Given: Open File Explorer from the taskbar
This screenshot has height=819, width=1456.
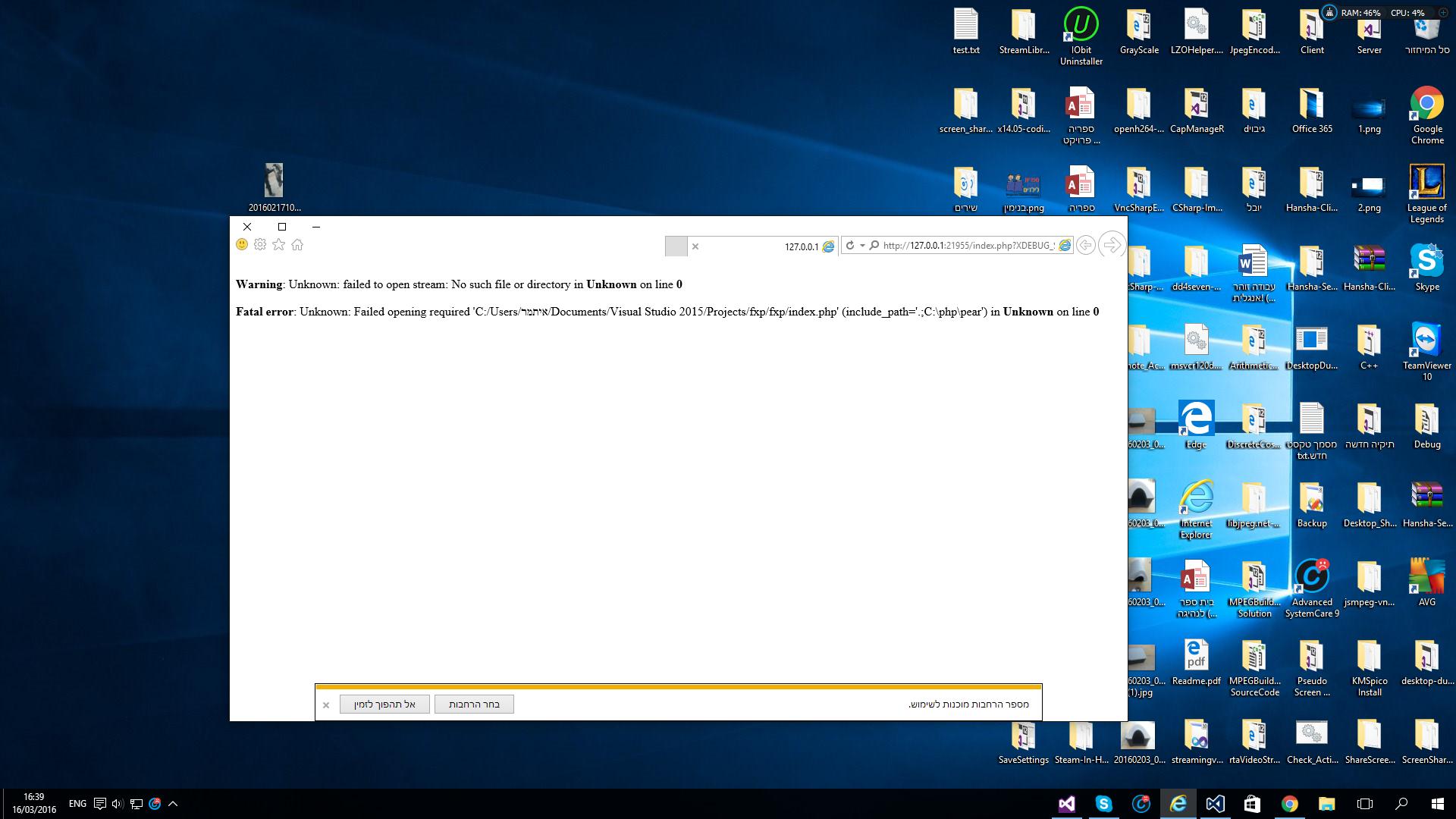Looking at the screenshot, I should coord(1326,804).
